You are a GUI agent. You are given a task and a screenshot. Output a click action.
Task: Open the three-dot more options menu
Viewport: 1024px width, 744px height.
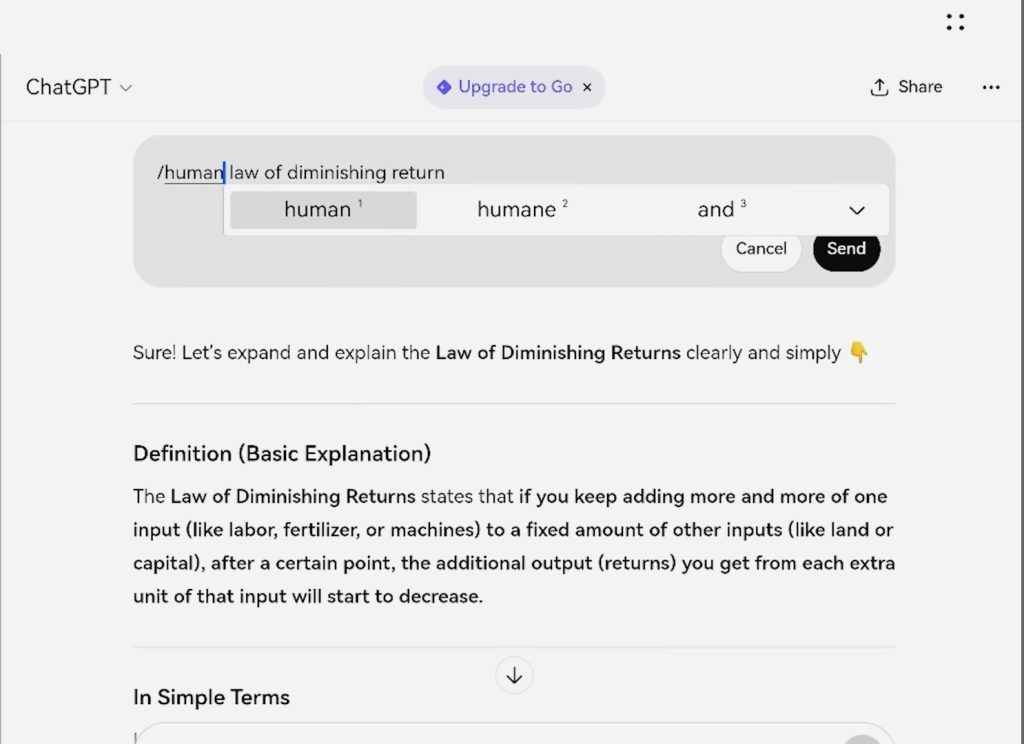990,87
